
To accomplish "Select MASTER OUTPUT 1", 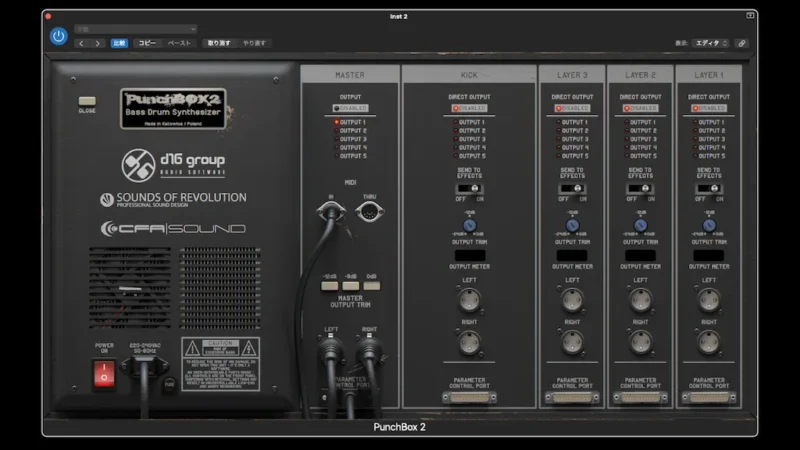I will tap(350, 122).
